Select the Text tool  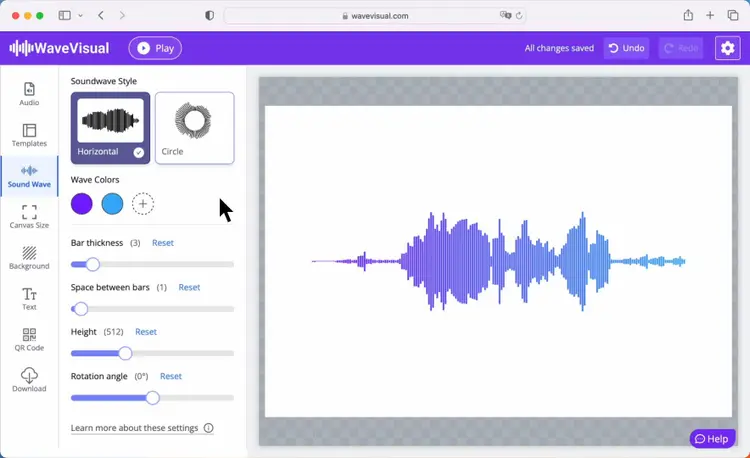[29, 299]
